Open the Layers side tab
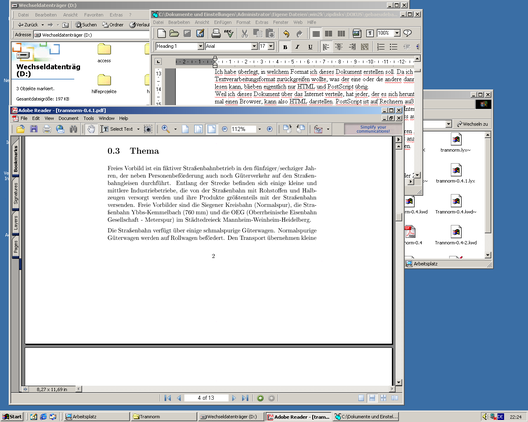 pyautogui.click(x=15, y=223)
